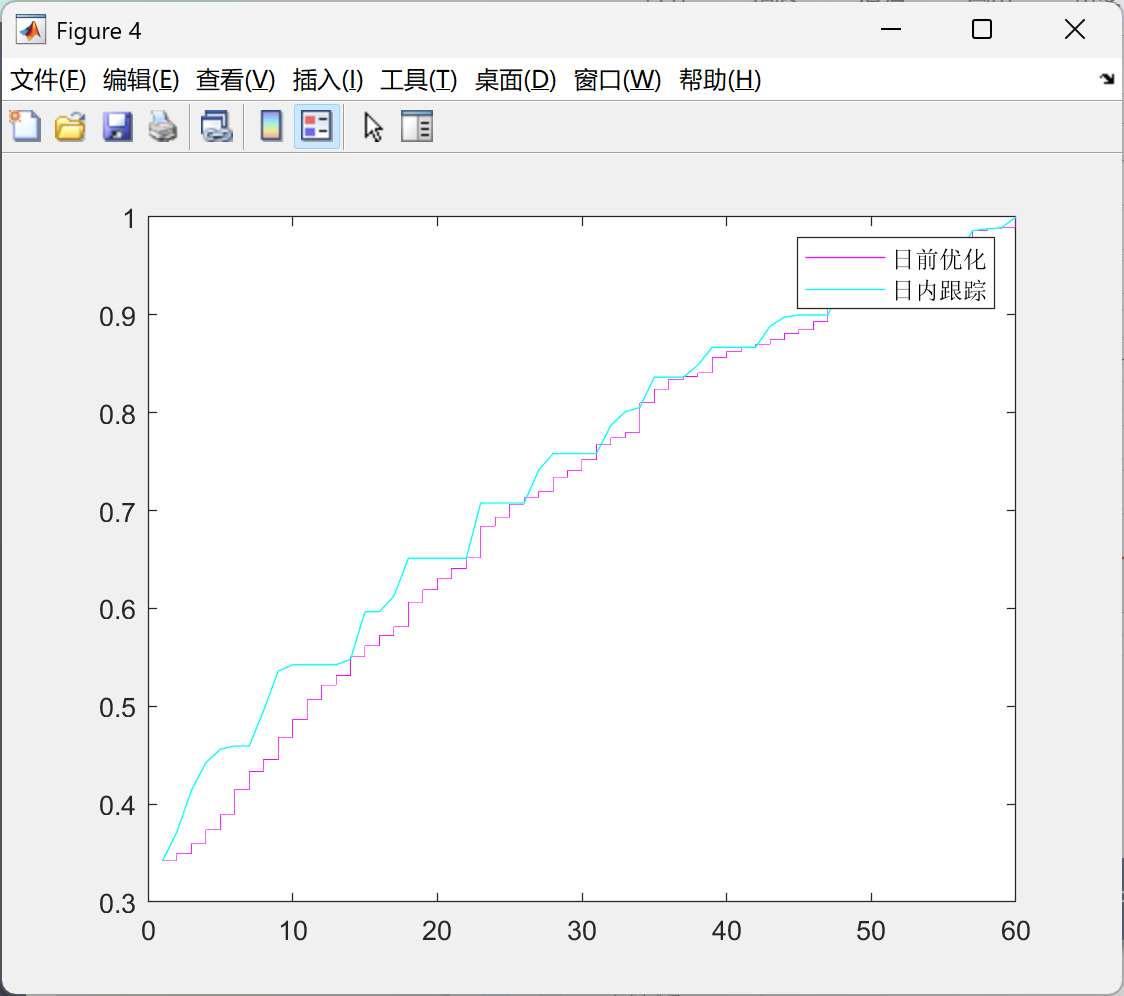Open the 查看(V) menu
This screenshot has height=996, width=1124.
(x=235, y=80)
